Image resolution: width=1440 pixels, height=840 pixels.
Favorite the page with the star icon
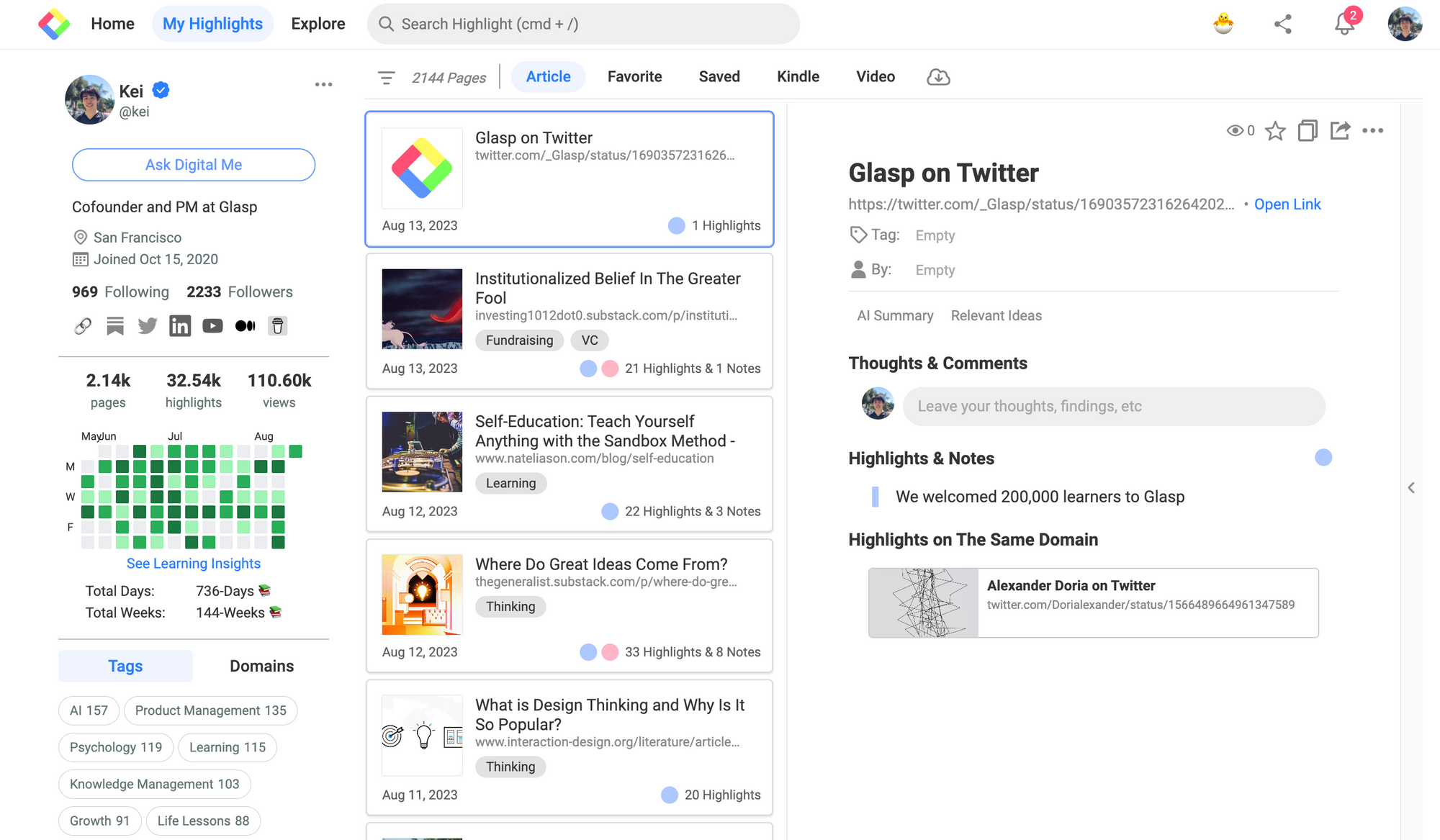coord(1275,130)
